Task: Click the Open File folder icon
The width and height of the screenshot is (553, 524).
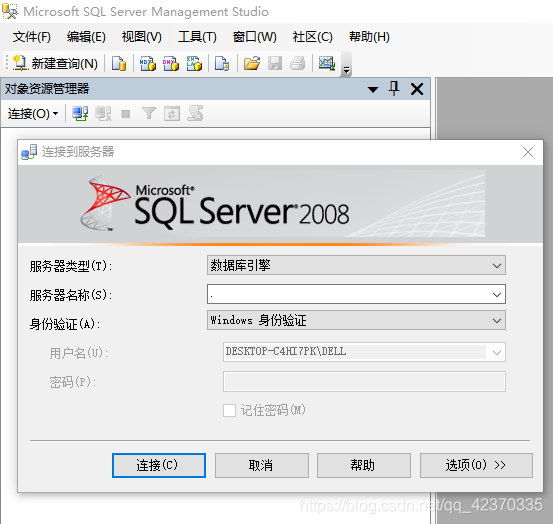Action: coord(252,64)
